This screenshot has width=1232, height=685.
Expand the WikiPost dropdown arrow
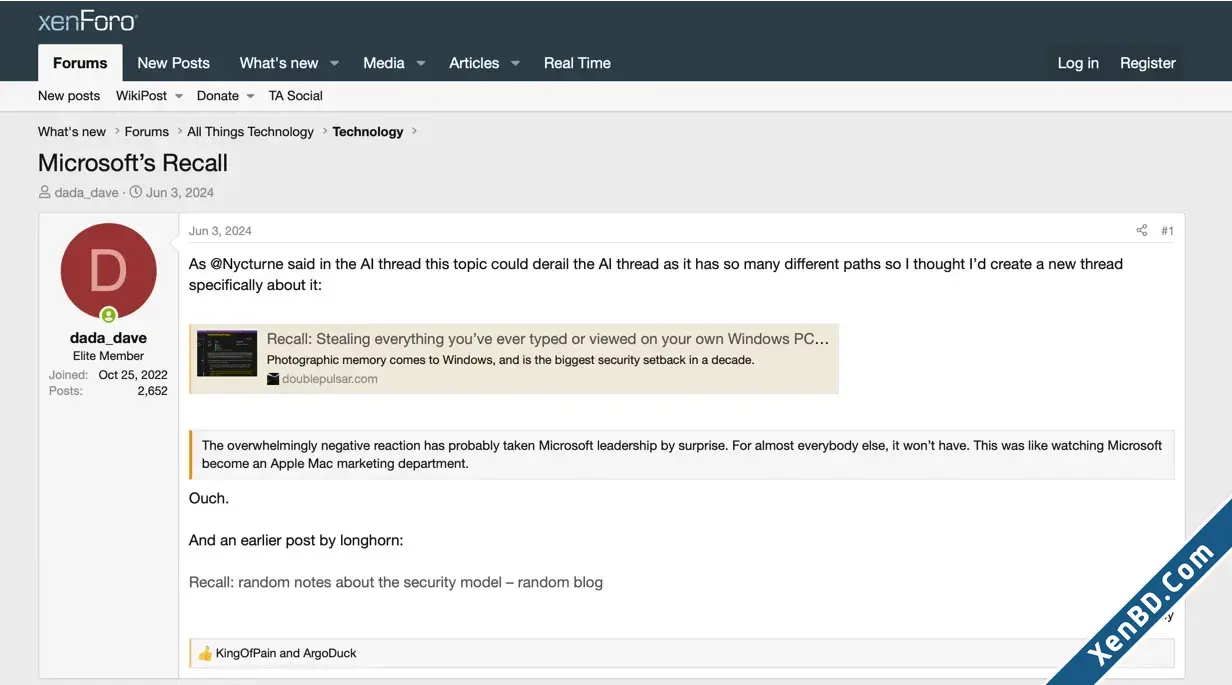pyautogui.click(x=179, y=96)
